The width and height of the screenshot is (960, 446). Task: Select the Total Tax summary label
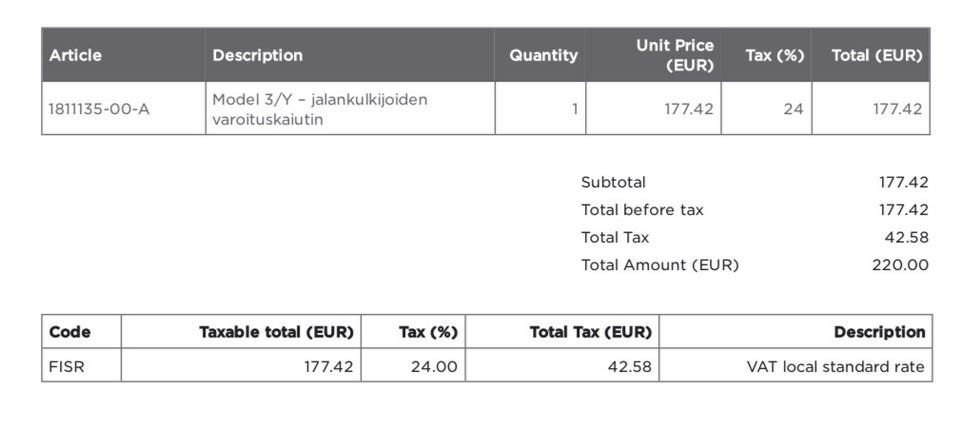point(615,237)
